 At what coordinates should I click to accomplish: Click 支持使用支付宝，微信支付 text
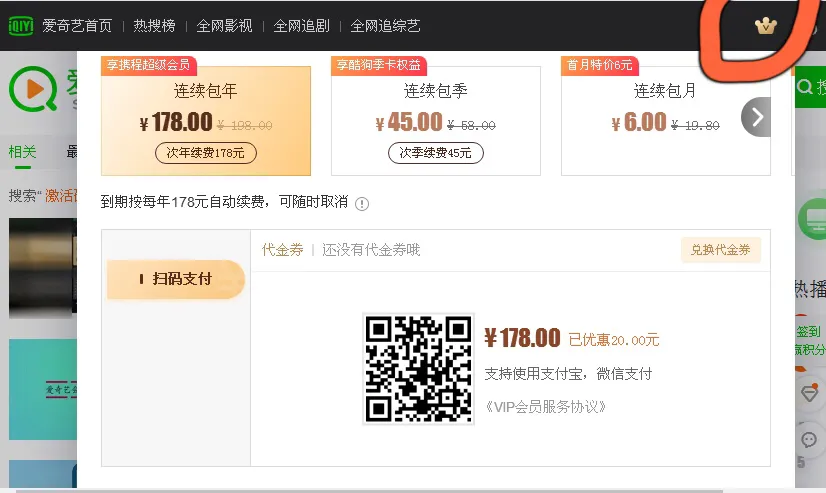(568, 374)
